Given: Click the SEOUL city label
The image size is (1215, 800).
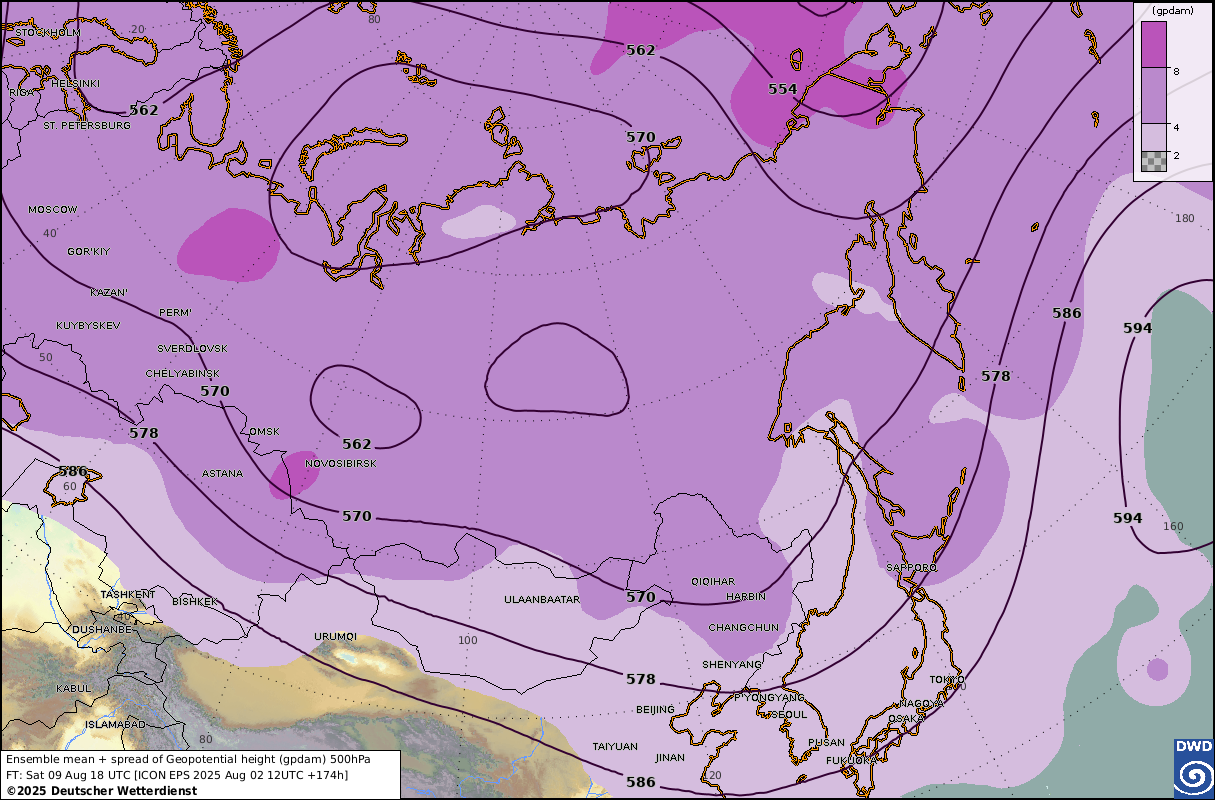Looking at the screenshot, I should pyautogui.click(x=788, y=716).
